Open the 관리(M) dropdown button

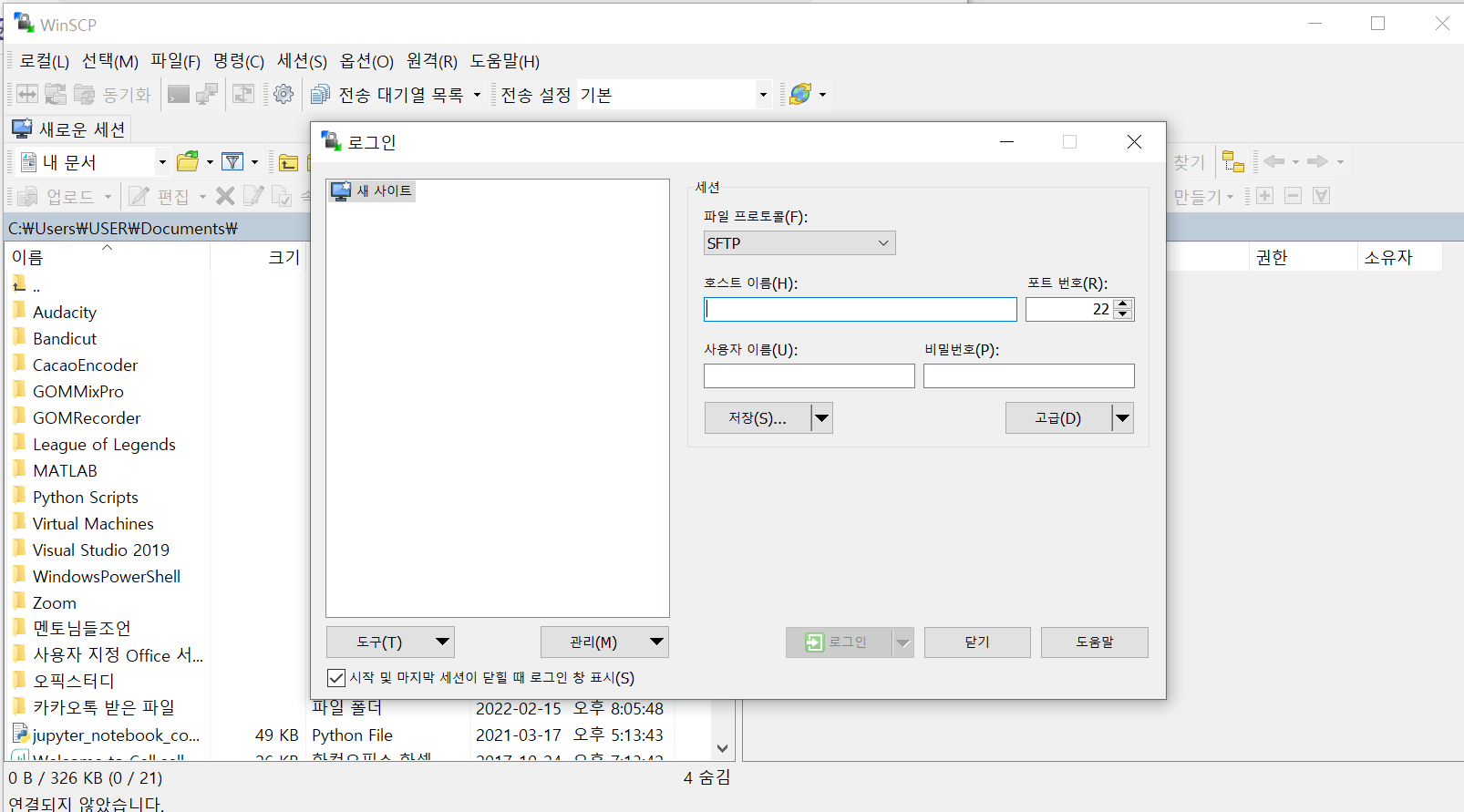pyautogui.click(x=604, y=642)
